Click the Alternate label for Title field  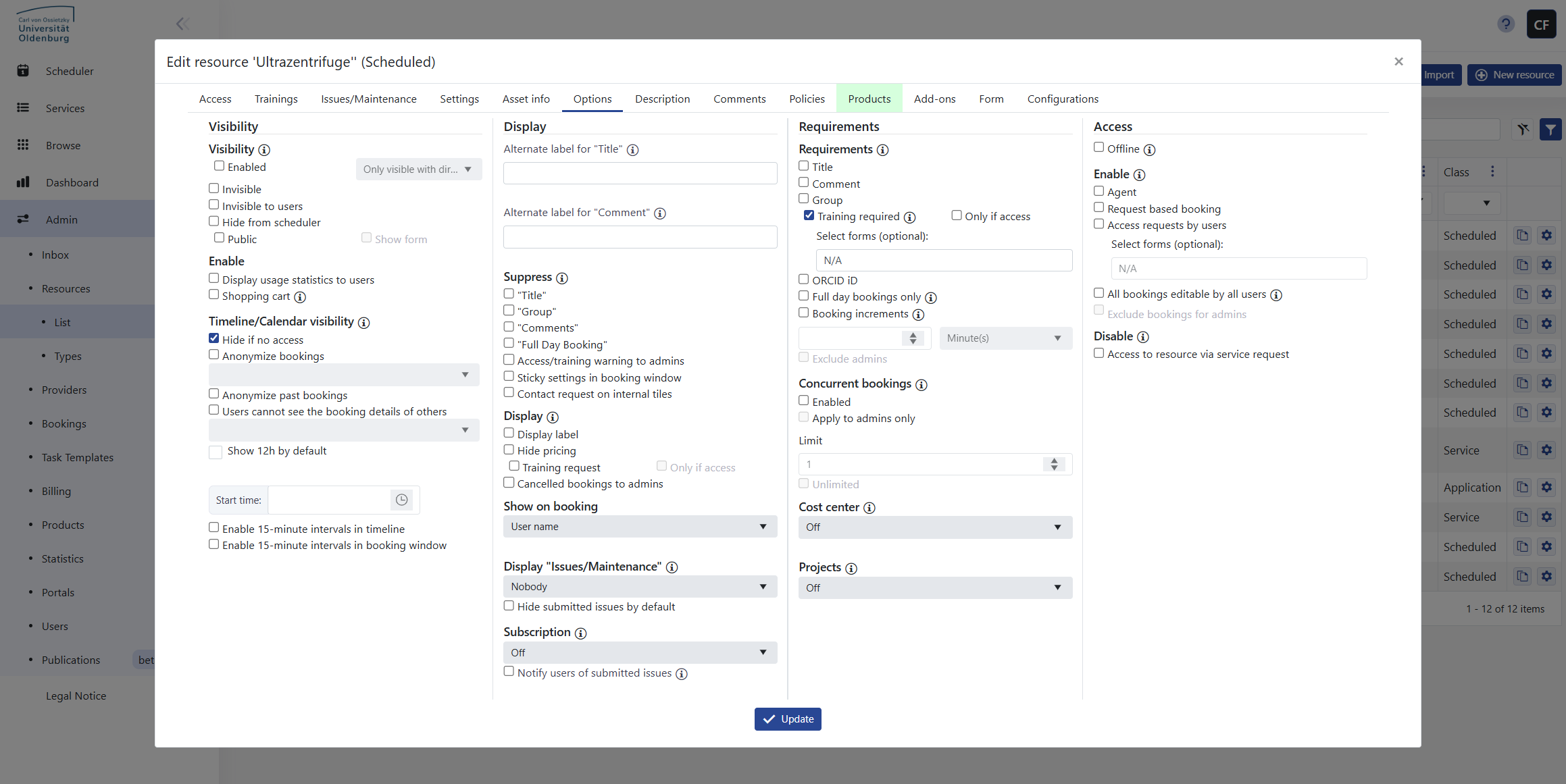click(x=639, y=174)
